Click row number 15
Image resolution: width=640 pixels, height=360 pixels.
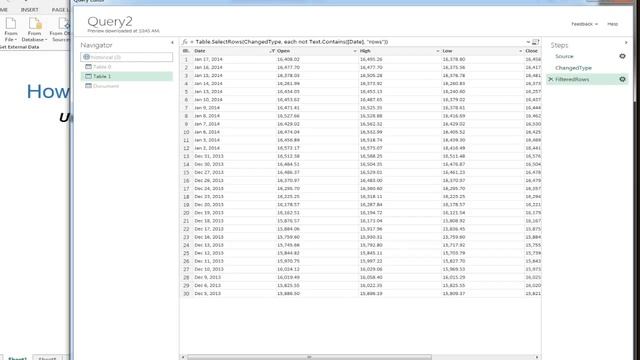tap(186, 172)
